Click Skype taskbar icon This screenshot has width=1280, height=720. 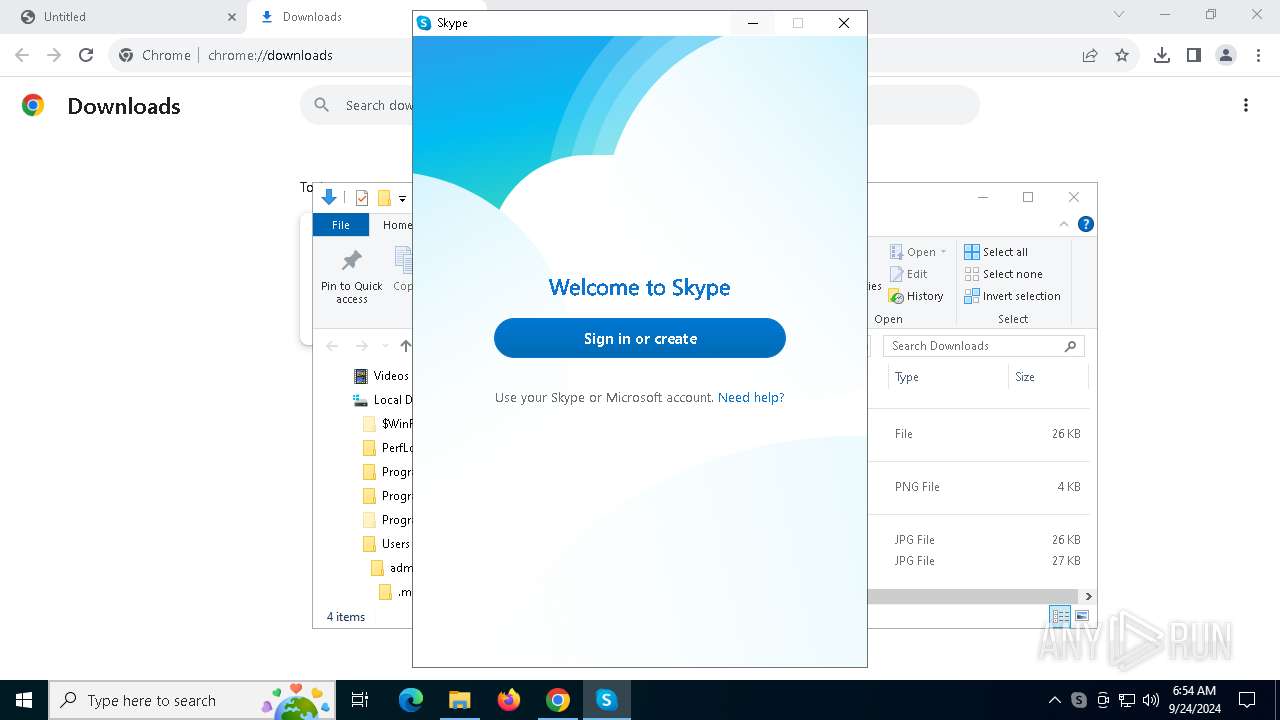click(x=606, y=700)
